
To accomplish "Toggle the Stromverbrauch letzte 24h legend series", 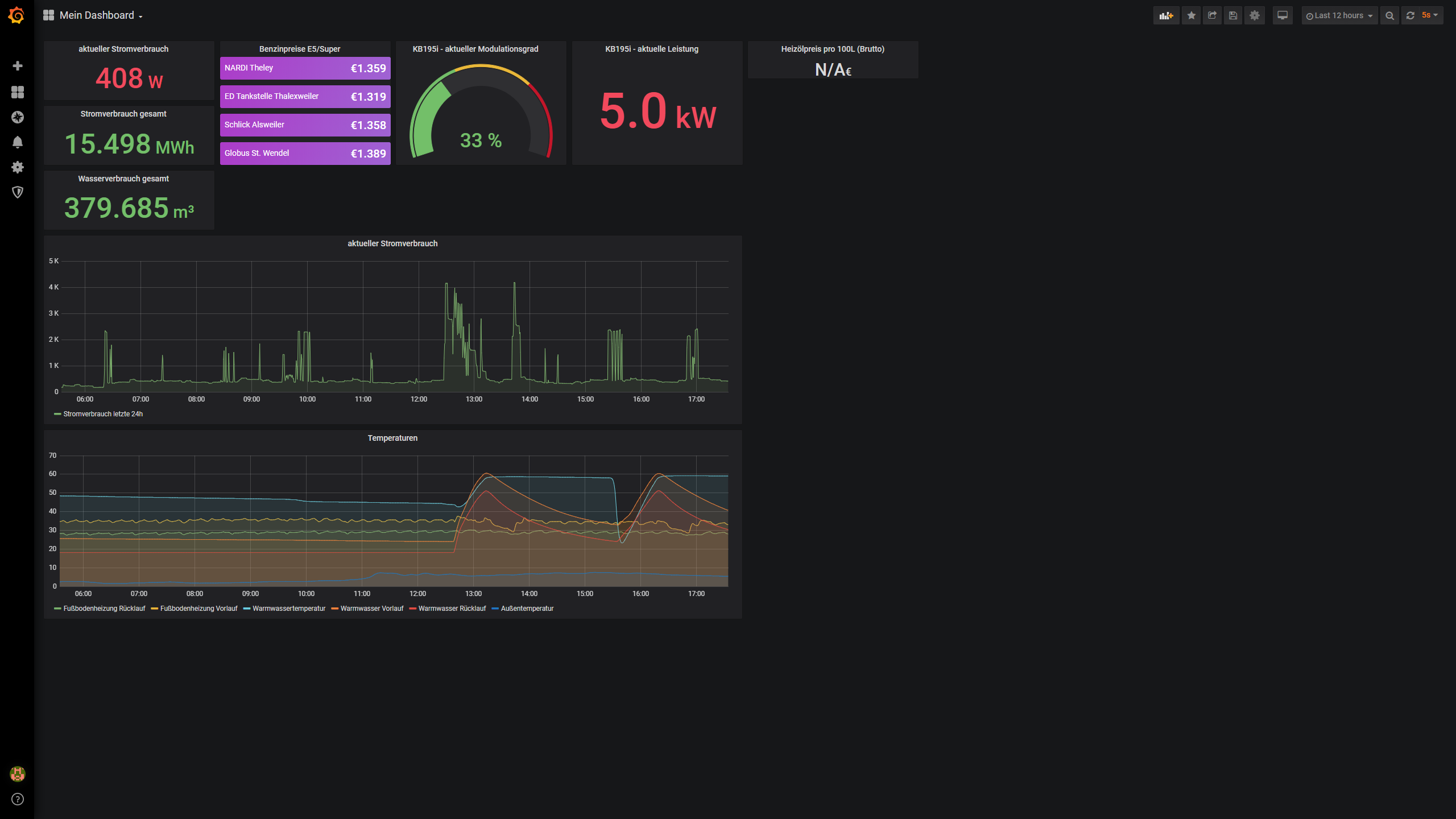I will click(x=103, y=414).
